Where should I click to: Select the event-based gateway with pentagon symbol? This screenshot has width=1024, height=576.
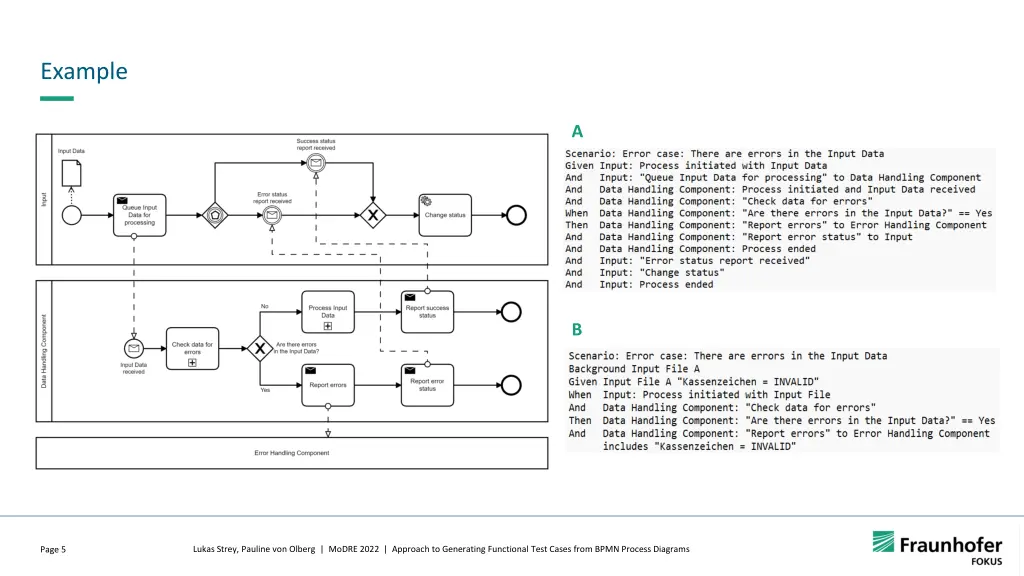click(215, 215)
